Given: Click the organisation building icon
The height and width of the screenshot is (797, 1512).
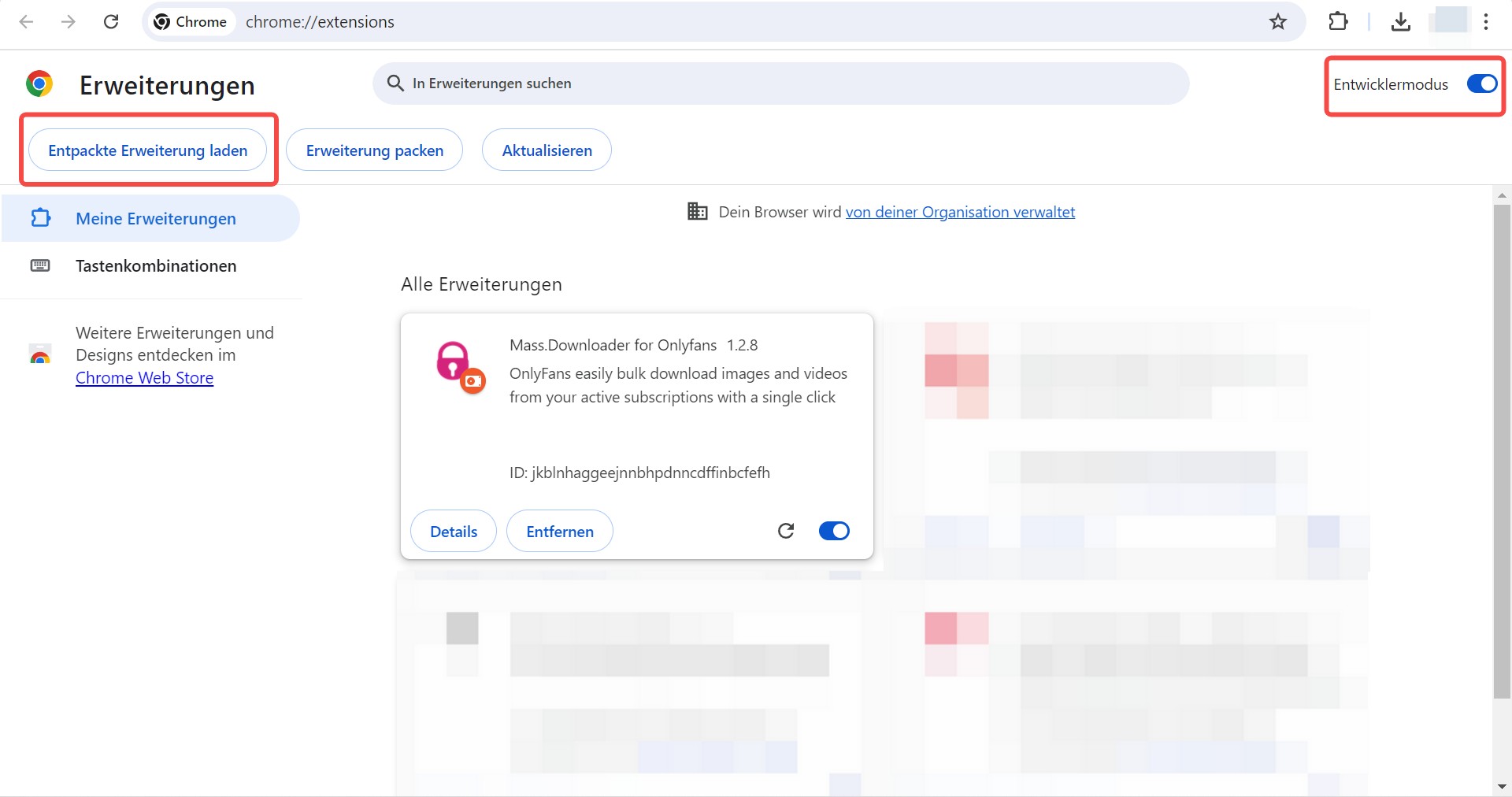Looking at the screenshot, I should [x=697, y=211].
